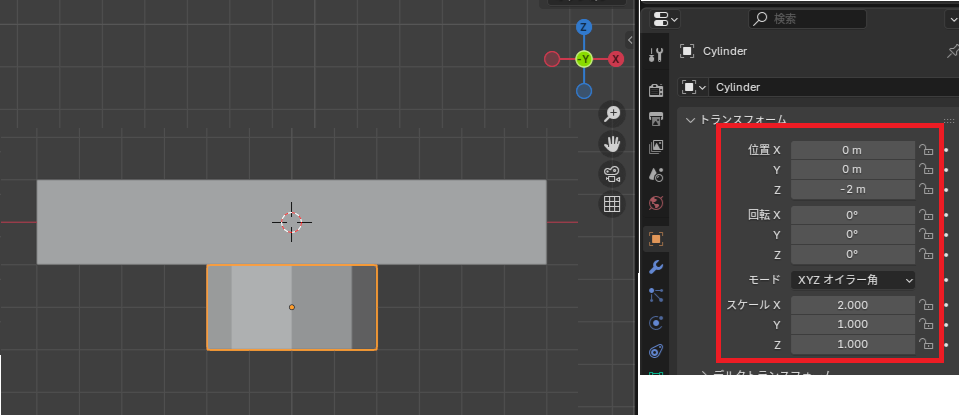Toggle lock on Location X
The height and width of the screenshot is (415, 959).
pyautogui.click(x=927, y=150)
